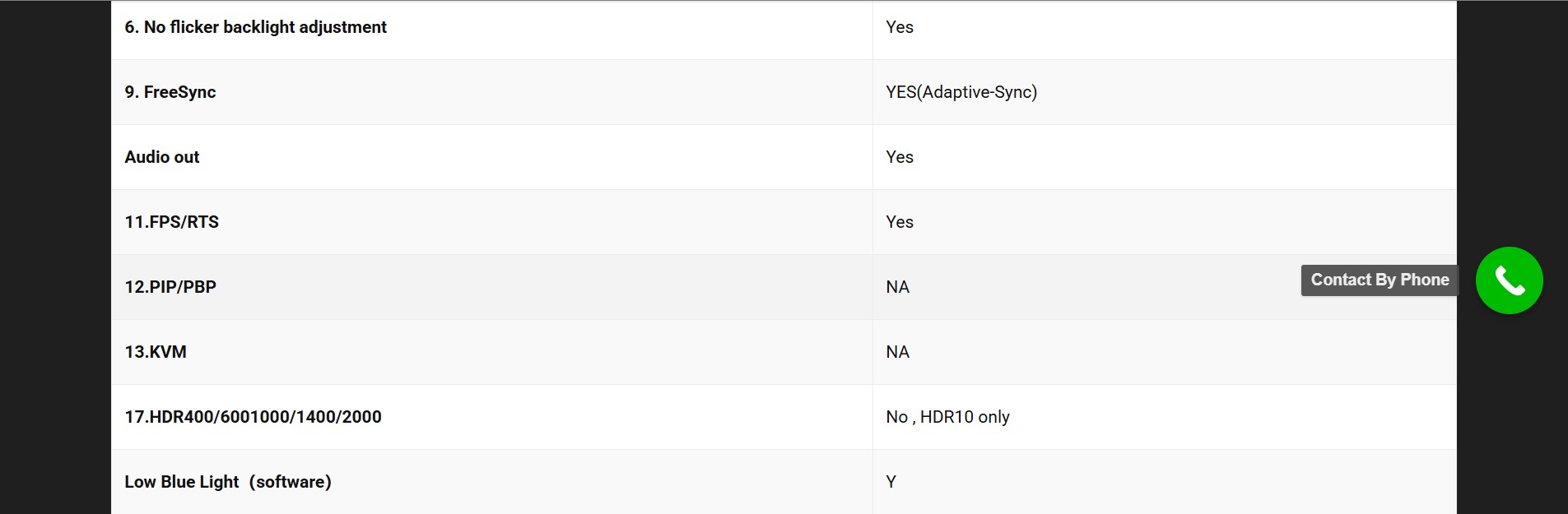Screen dimensions: 1568x514
Task: Select the No flicker backlight adjustment row label
Action: 255,27
